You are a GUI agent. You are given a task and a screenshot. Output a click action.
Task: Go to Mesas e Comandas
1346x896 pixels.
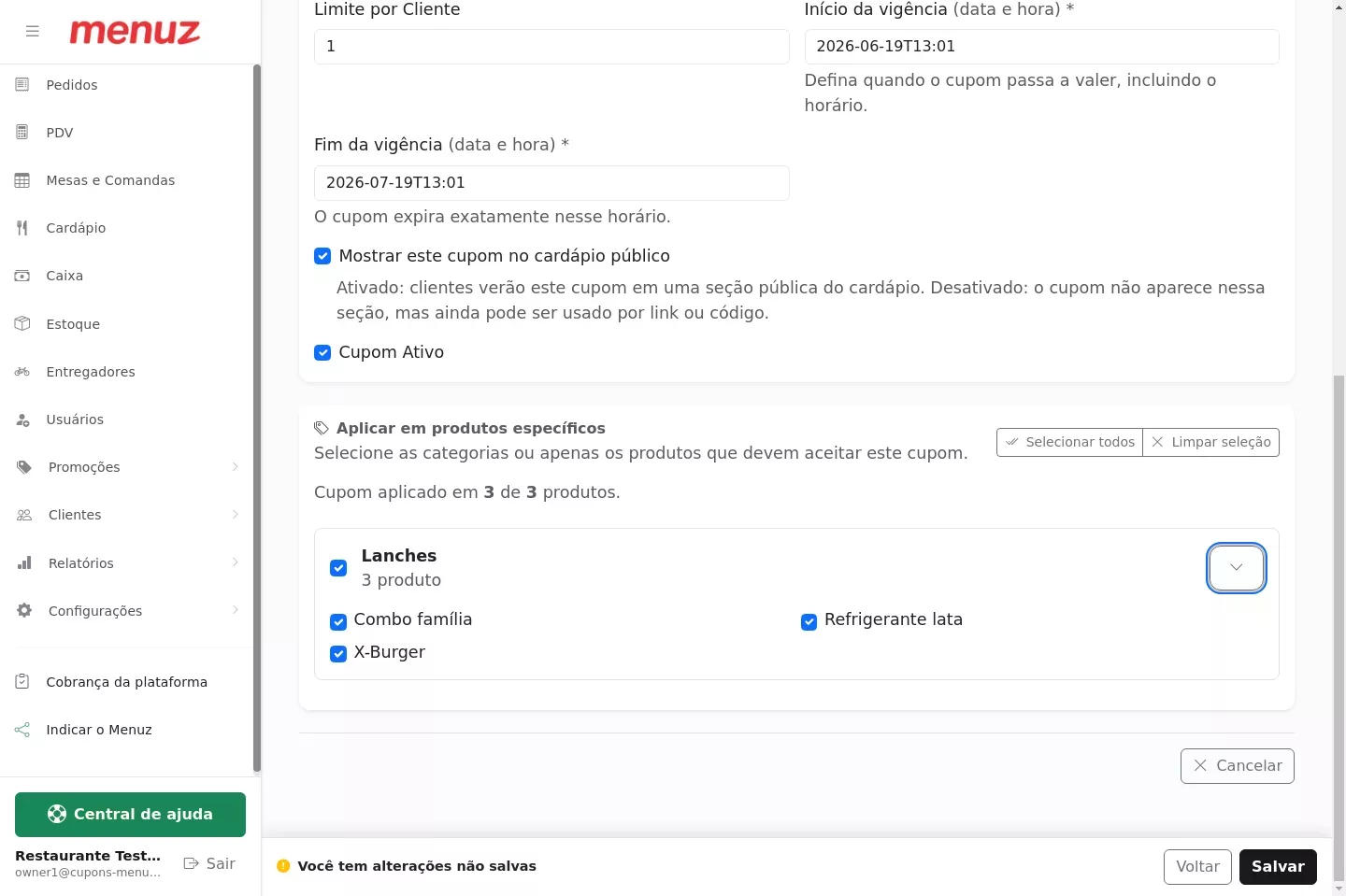pos(126,180)
